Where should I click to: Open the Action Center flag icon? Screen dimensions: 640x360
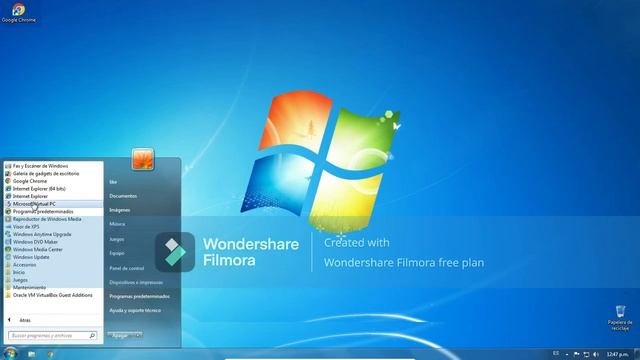coord(576,354)
